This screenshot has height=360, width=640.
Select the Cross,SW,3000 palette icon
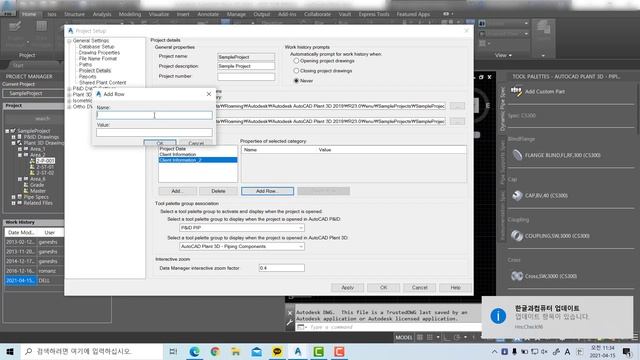[x=517, y=276]
